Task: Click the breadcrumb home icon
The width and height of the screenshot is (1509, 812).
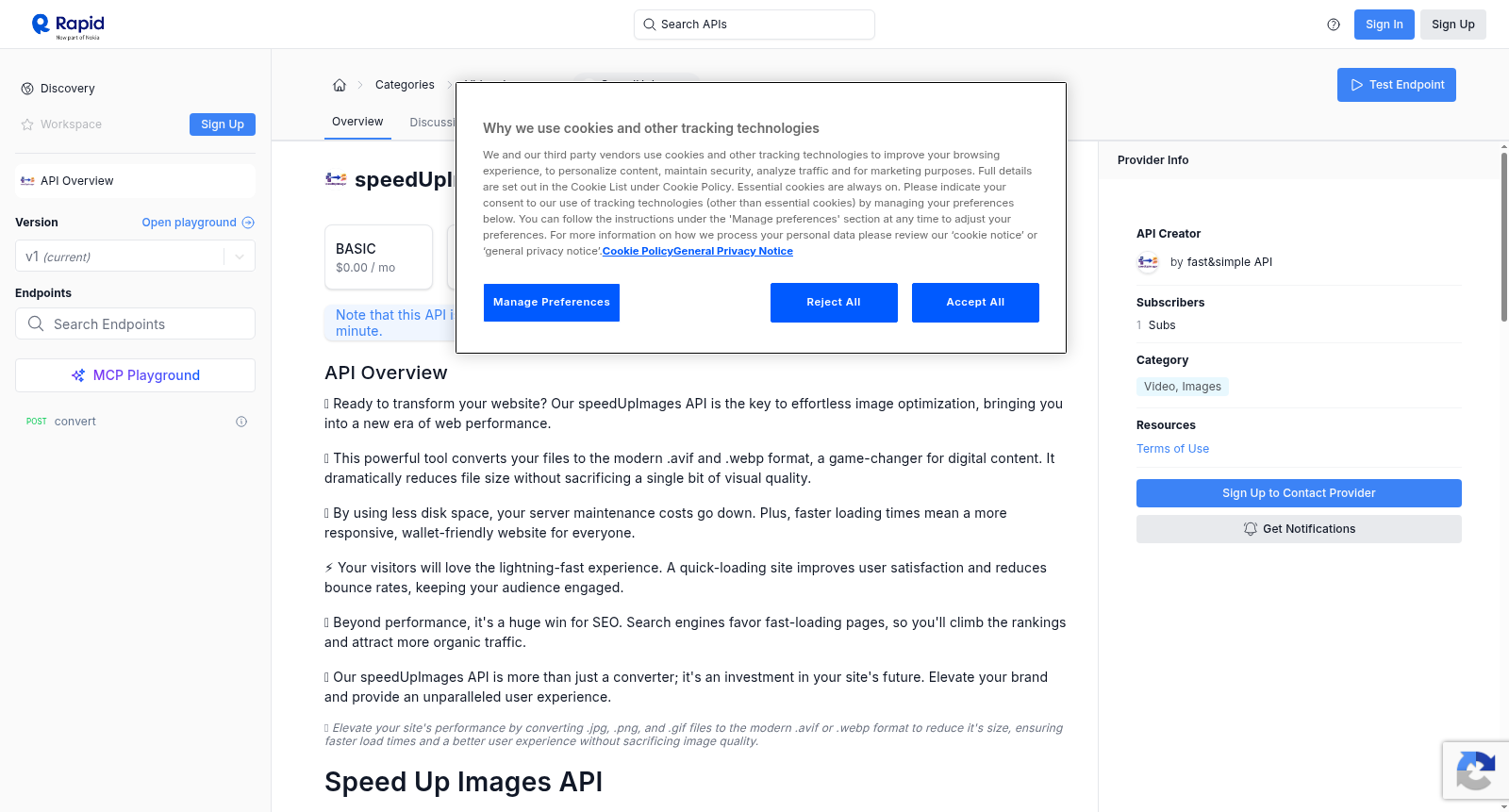Action: (x=340, y=85)
